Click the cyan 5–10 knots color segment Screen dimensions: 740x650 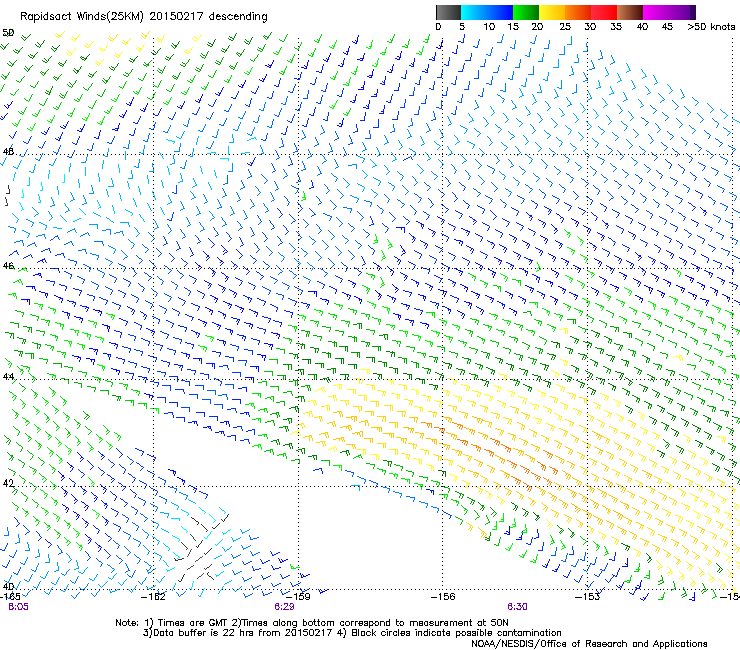tap(474, 12)
